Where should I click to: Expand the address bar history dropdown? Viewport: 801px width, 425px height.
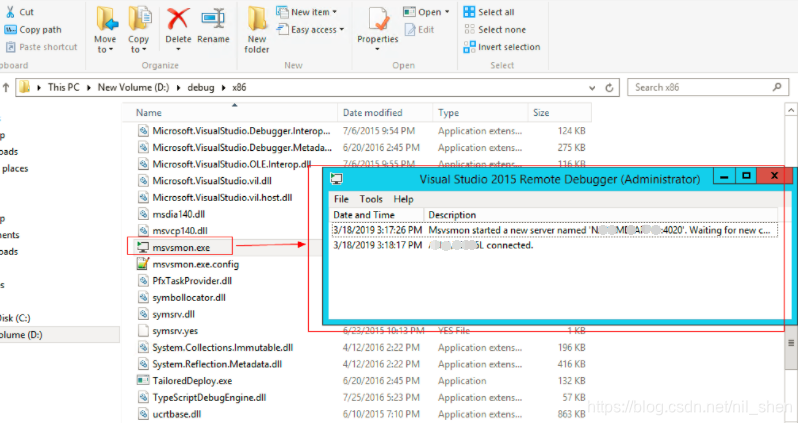pyautogui.click(x=592, y=88)
